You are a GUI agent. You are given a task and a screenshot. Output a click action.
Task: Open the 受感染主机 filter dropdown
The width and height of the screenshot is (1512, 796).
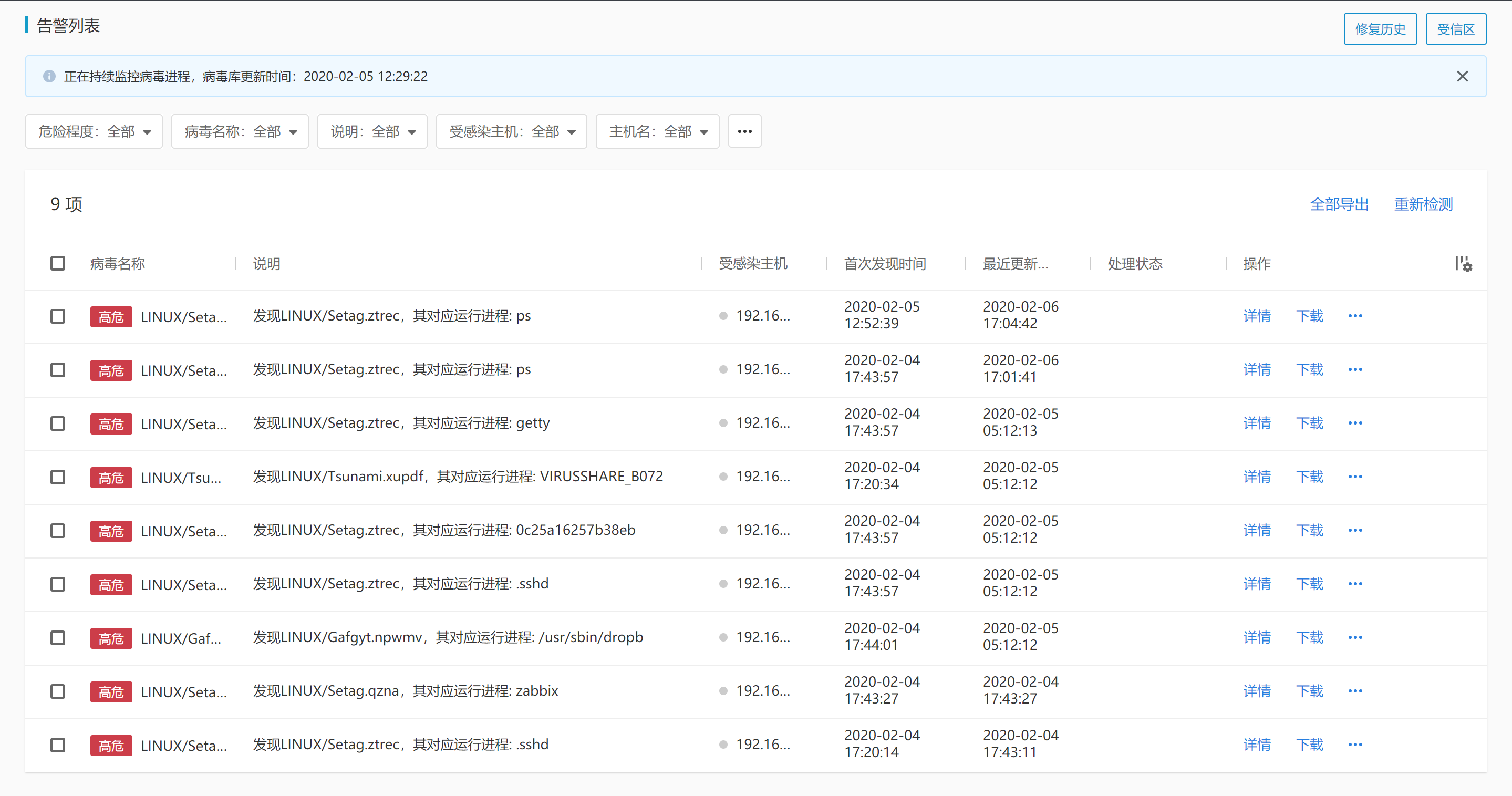coord(511,131)
